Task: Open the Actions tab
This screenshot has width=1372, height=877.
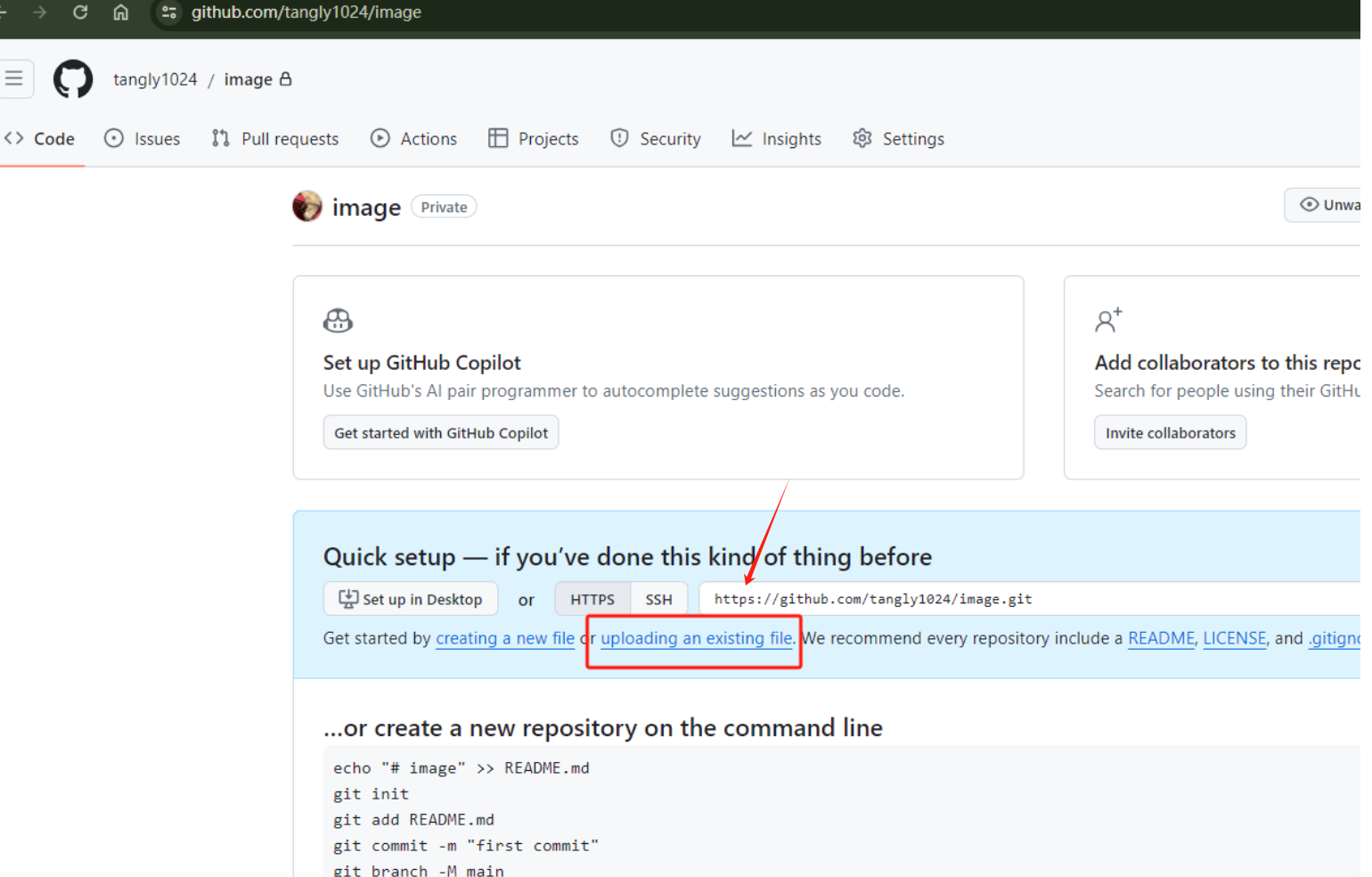Action: [414, 139]
